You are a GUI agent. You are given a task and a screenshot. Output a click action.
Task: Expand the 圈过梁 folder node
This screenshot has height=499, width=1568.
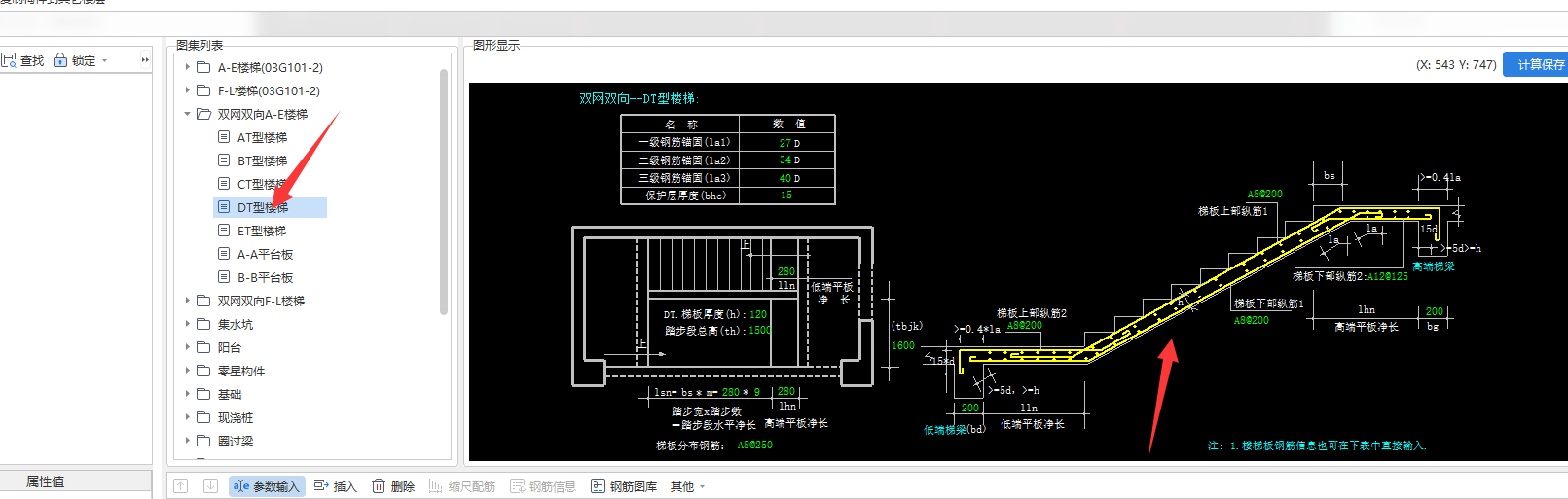pos(188,441)
